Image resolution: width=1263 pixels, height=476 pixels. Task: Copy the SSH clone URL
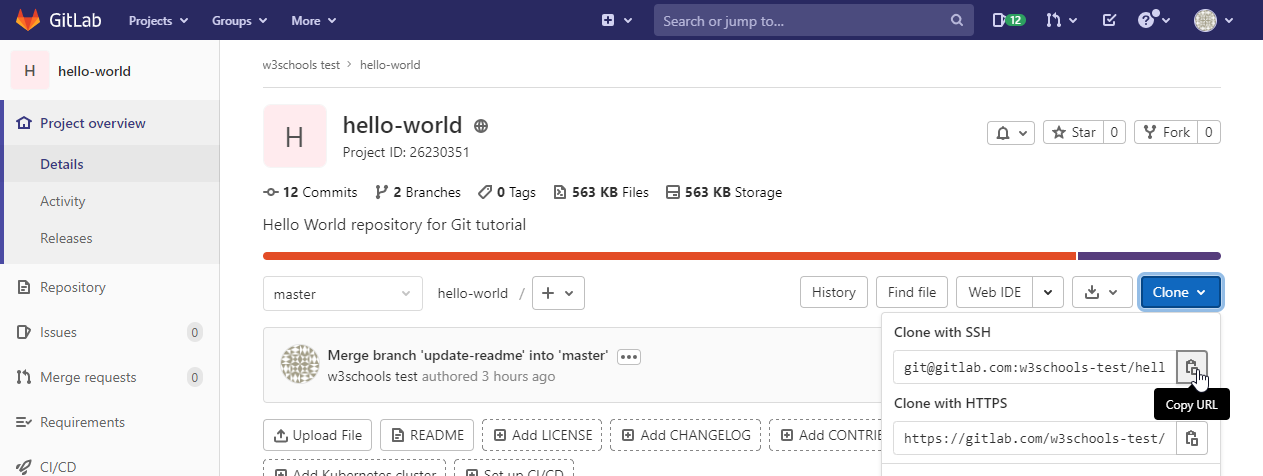click(x=1191, y=367)
